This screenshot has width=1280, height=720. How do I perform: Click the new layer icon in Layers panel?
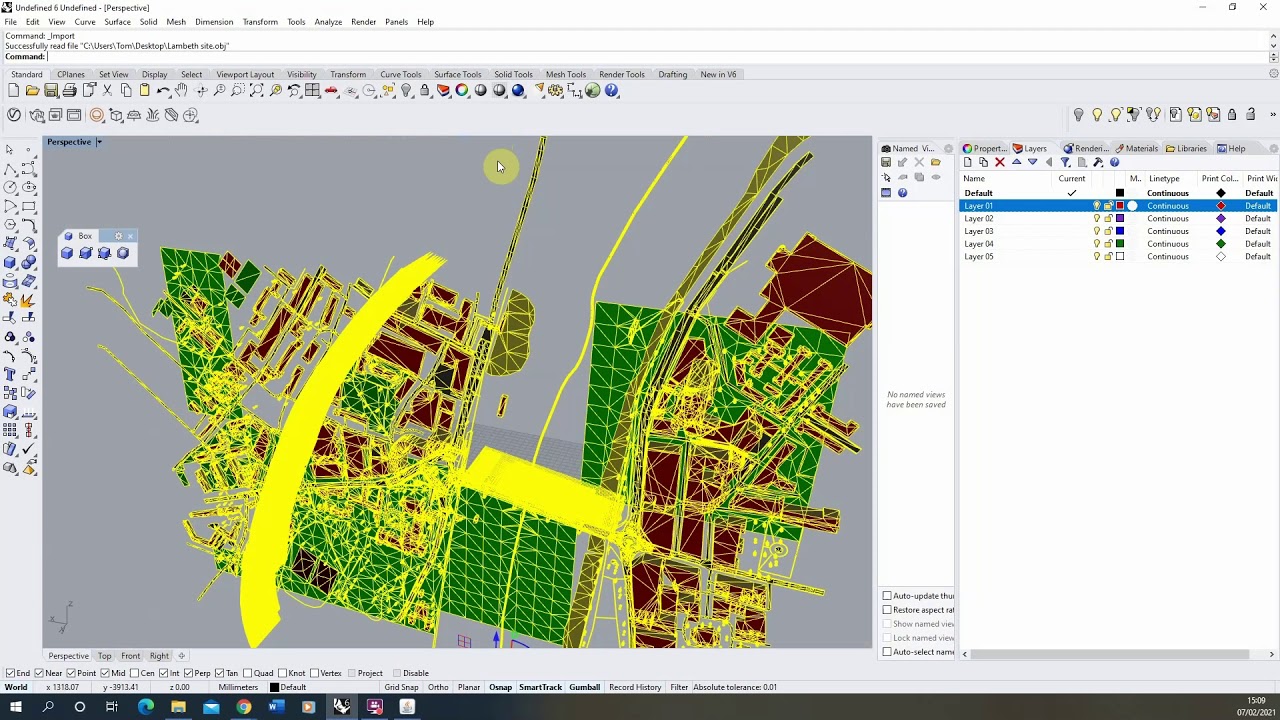click(x=967, y=162)
